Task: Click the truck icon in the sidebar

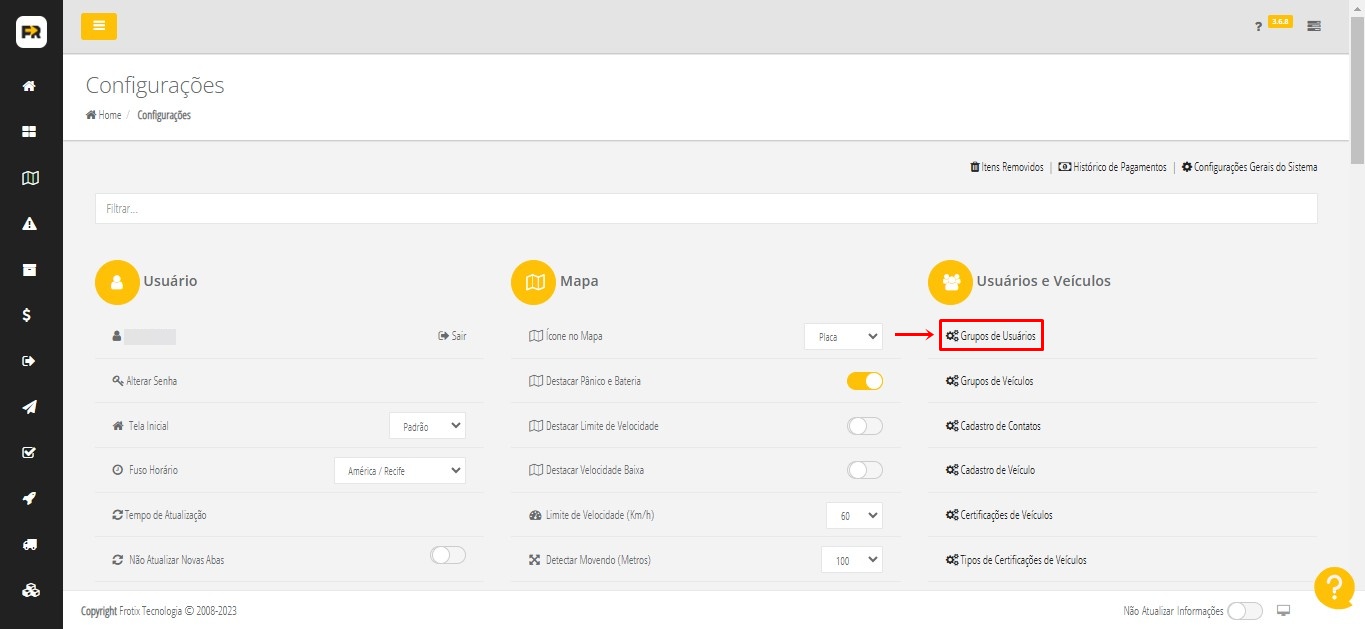Action: coord(30,544)
